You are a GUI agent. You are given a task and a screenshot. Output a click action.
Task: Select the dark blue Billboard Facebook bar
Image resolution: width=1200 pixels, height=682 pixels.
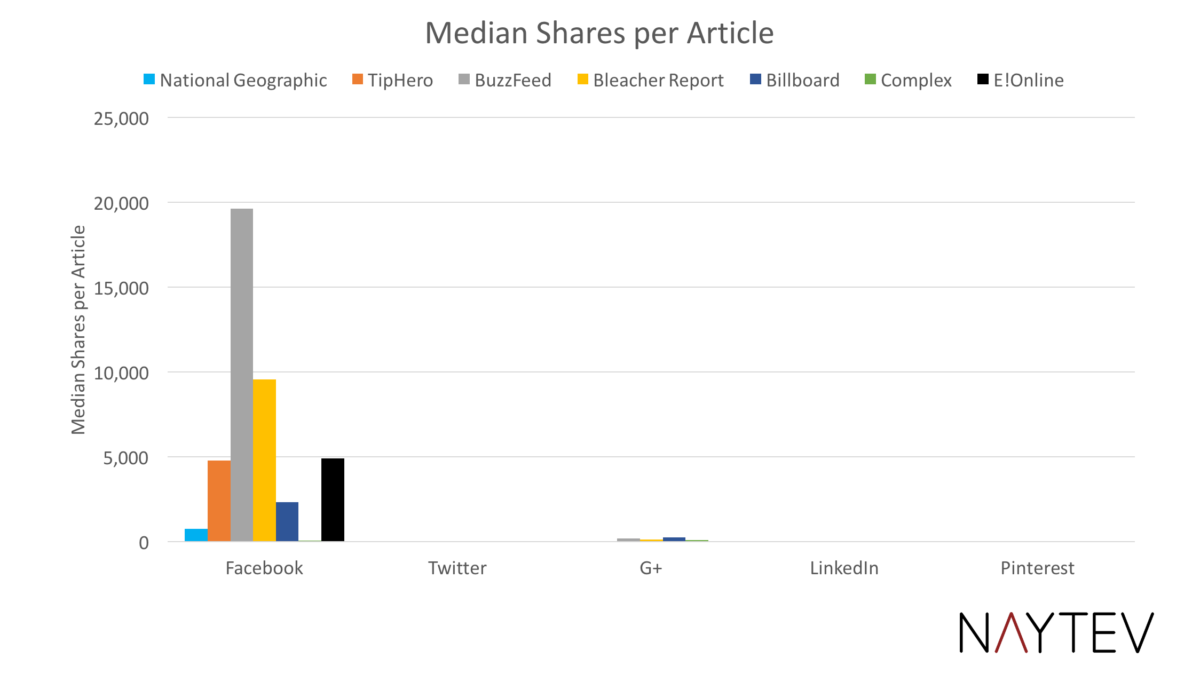(x=287, y=521)
